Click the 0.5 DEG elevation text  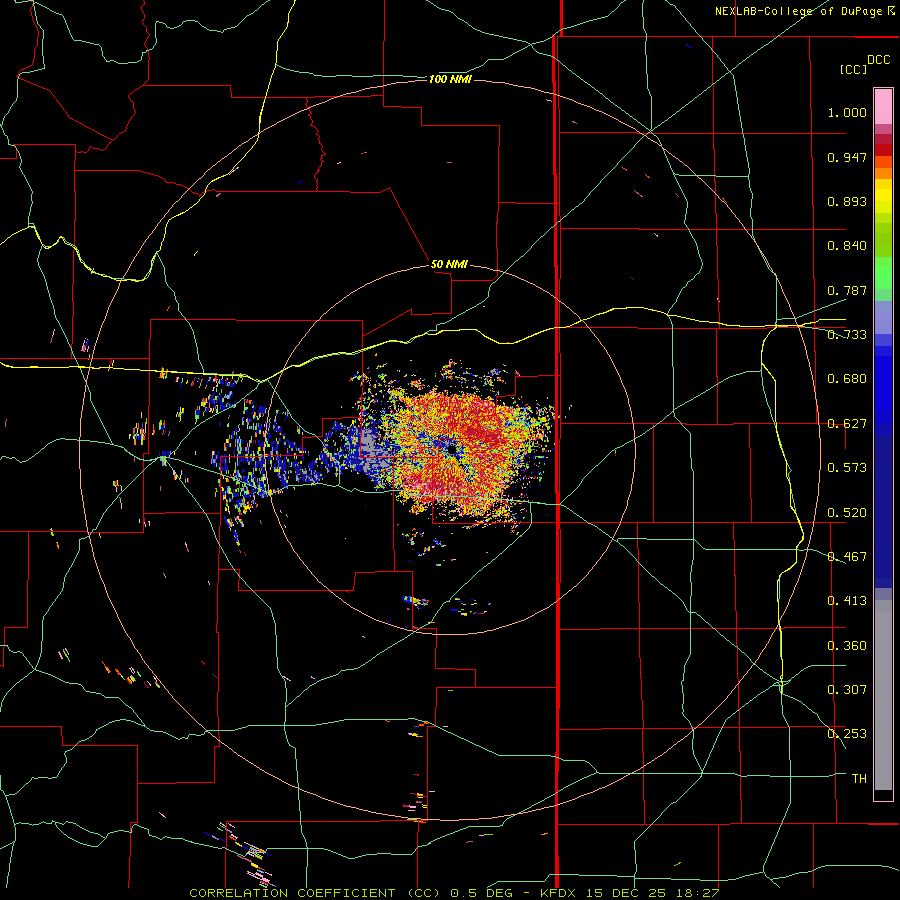point(482,893)
